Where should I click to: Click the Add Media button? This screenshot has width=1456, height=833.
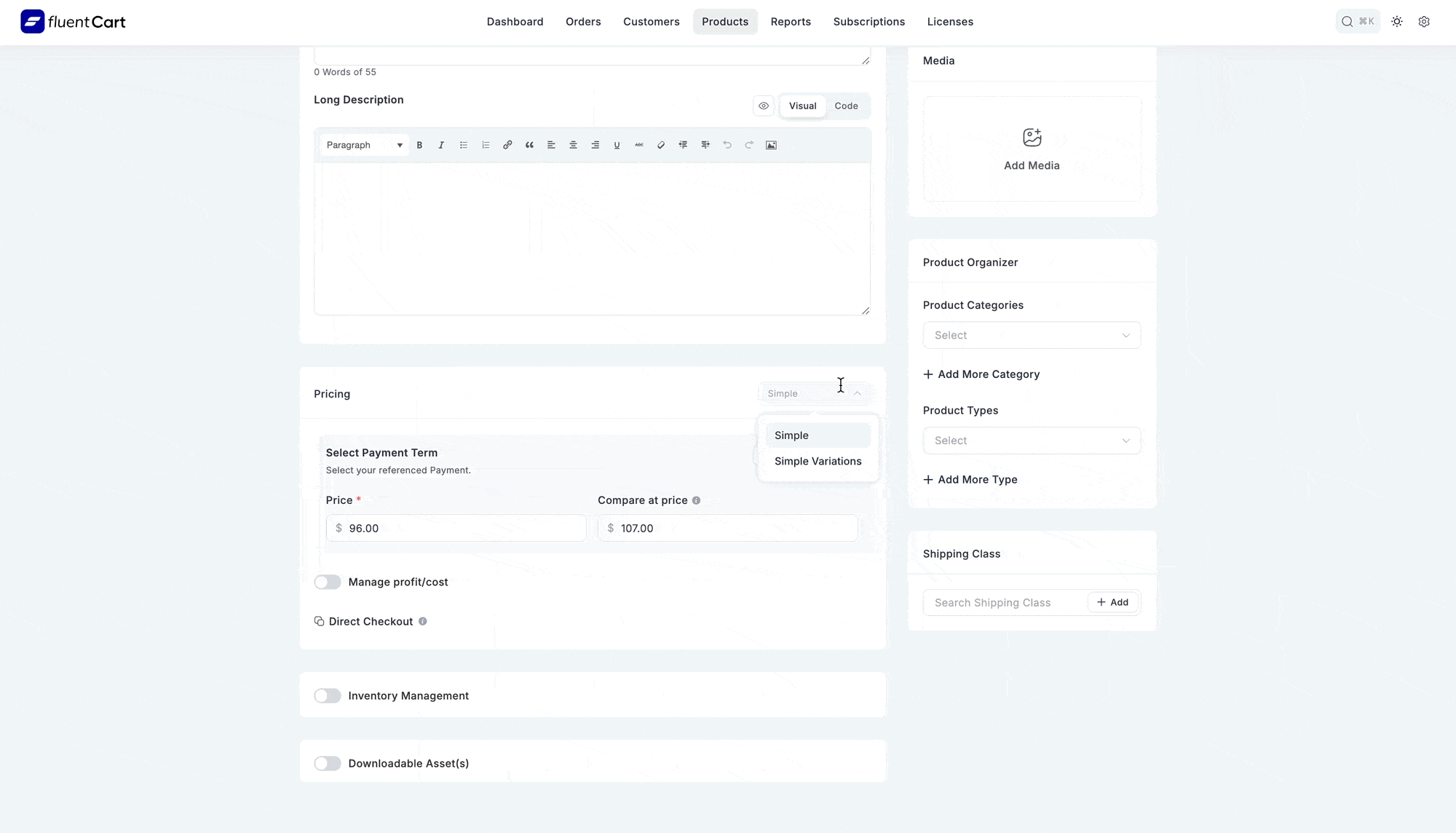coord(1031,149)
